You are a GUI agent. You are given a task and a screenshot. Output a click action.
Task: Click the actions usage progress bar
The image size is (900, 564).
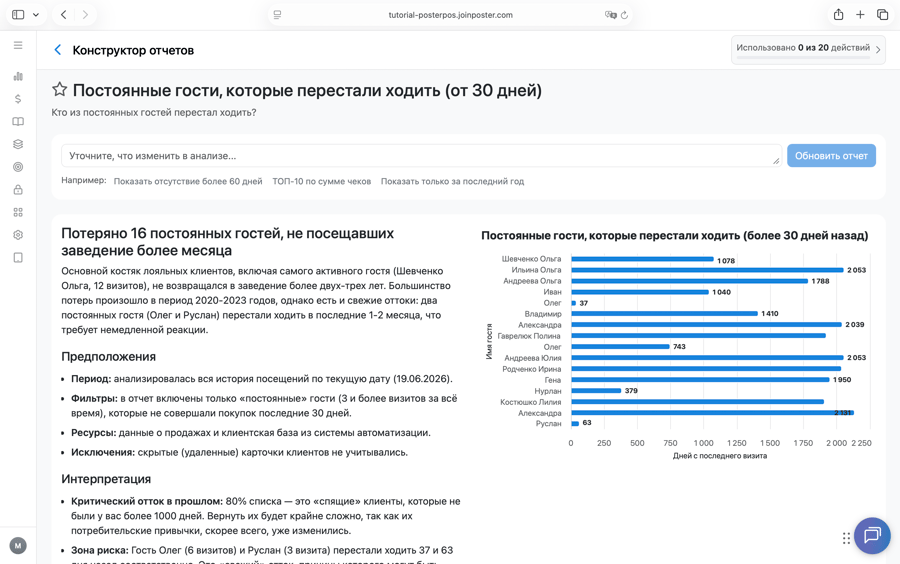point(804,57)
